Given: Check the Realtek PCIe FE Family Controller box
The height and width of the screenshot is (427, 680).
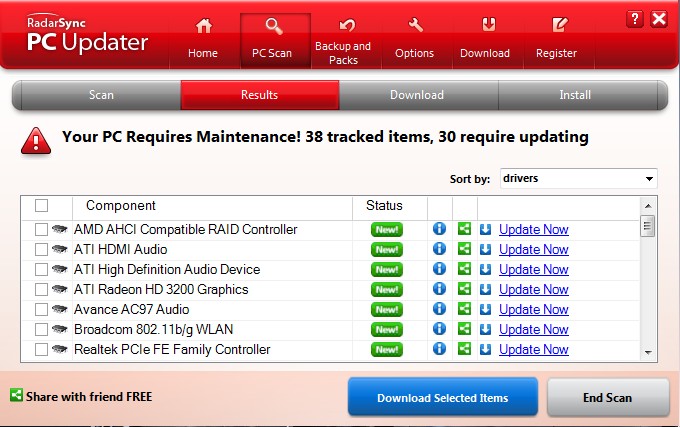Looking at the screenshot, I should point(41,349).
